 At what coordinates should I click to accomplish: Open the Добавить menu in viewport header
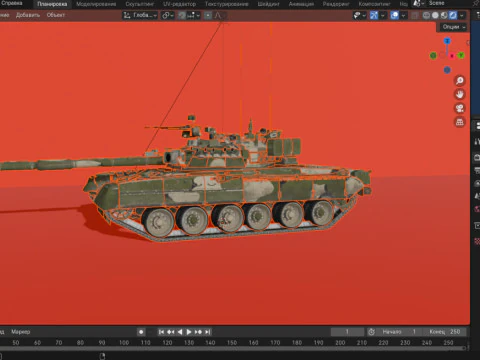click(x=28, y=15)
